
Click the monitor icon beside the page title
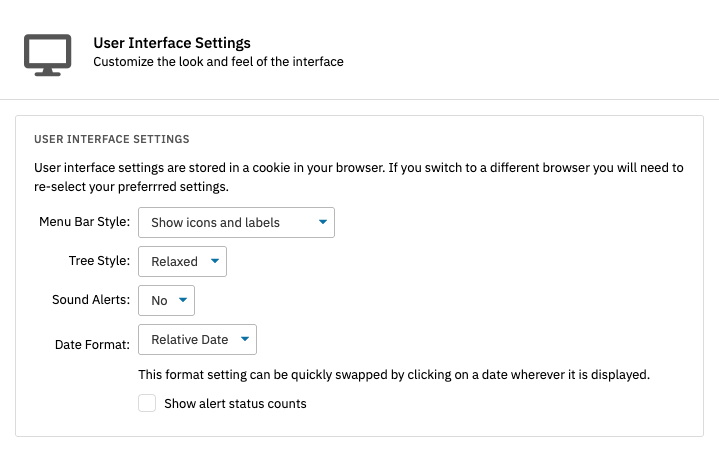point(47,54)
